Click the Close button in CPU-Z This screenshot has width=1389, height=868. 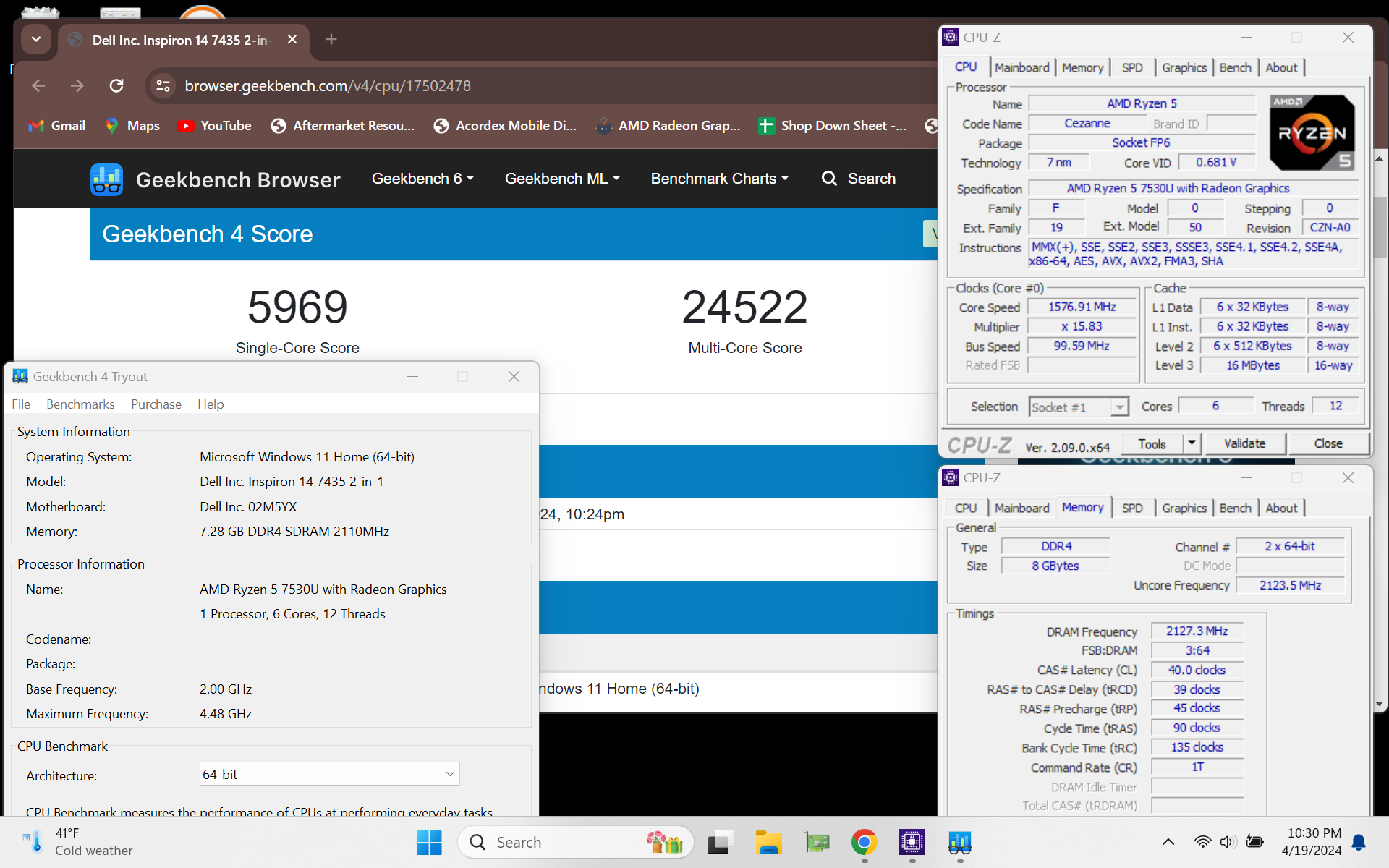click(1328, 443)
